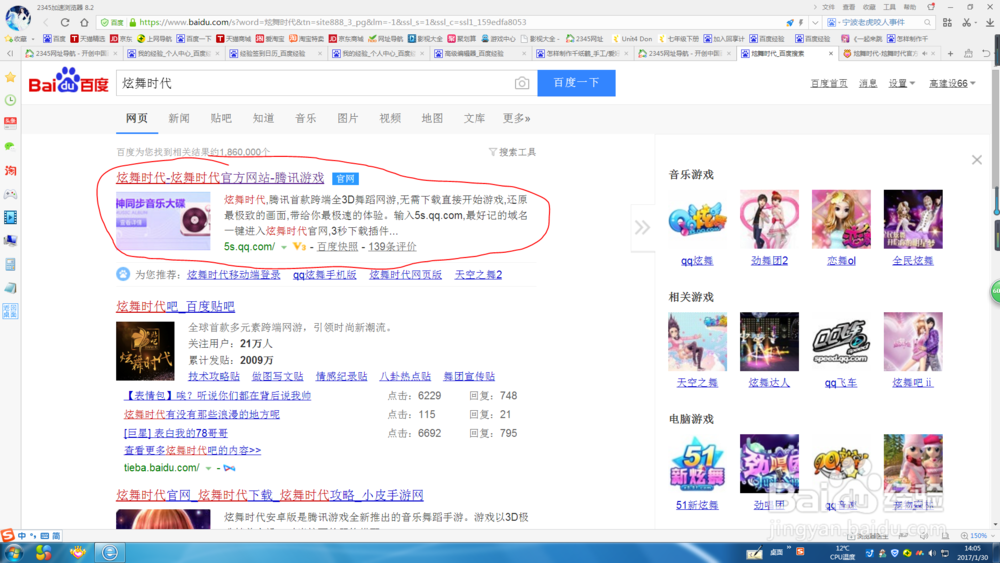Image resolution: width=1000 pixels, height=563 pixels.
Task: Open the 文件 menu in title bar
Action: (x=828, y=7)
